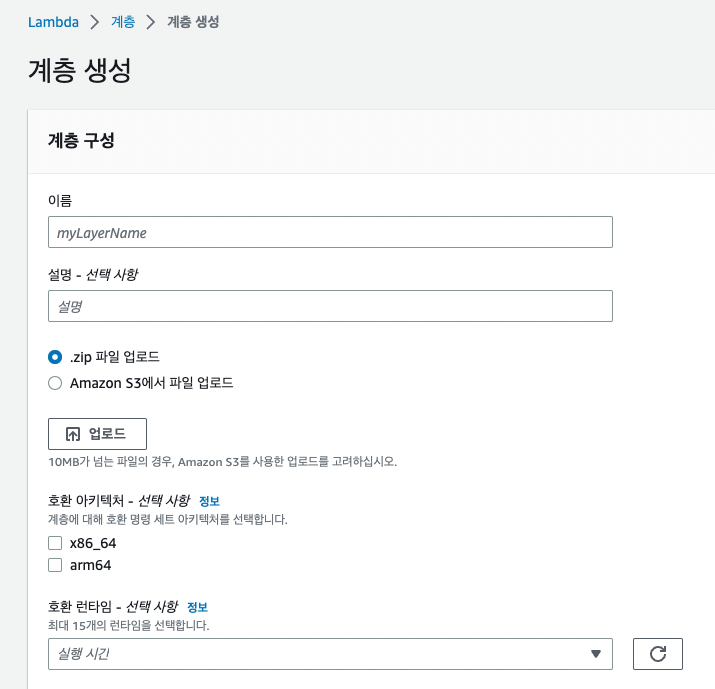Viewport: 715px width, 689px height.
Task: Click the 계층 생성 breadcrumb text
Action: click(x=193, y=22)
